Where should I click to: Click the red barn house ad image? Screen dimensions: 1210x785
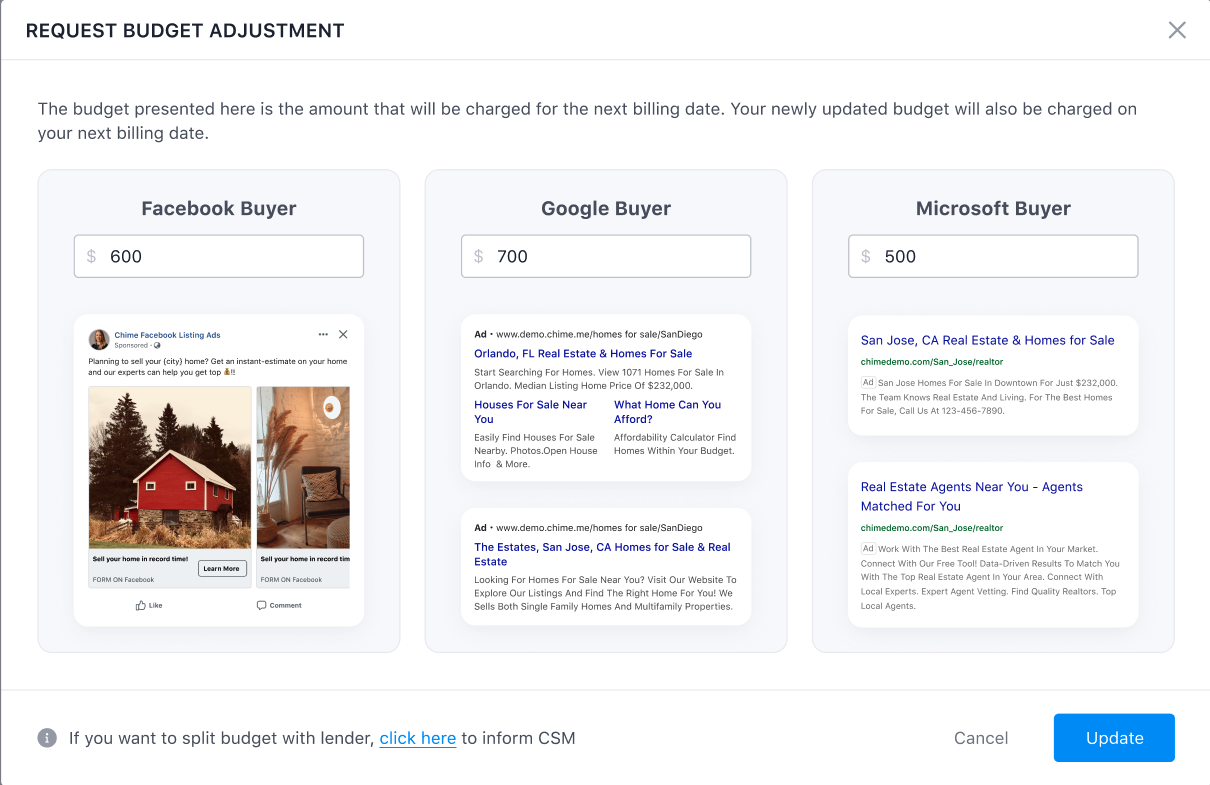click(170, 467)
